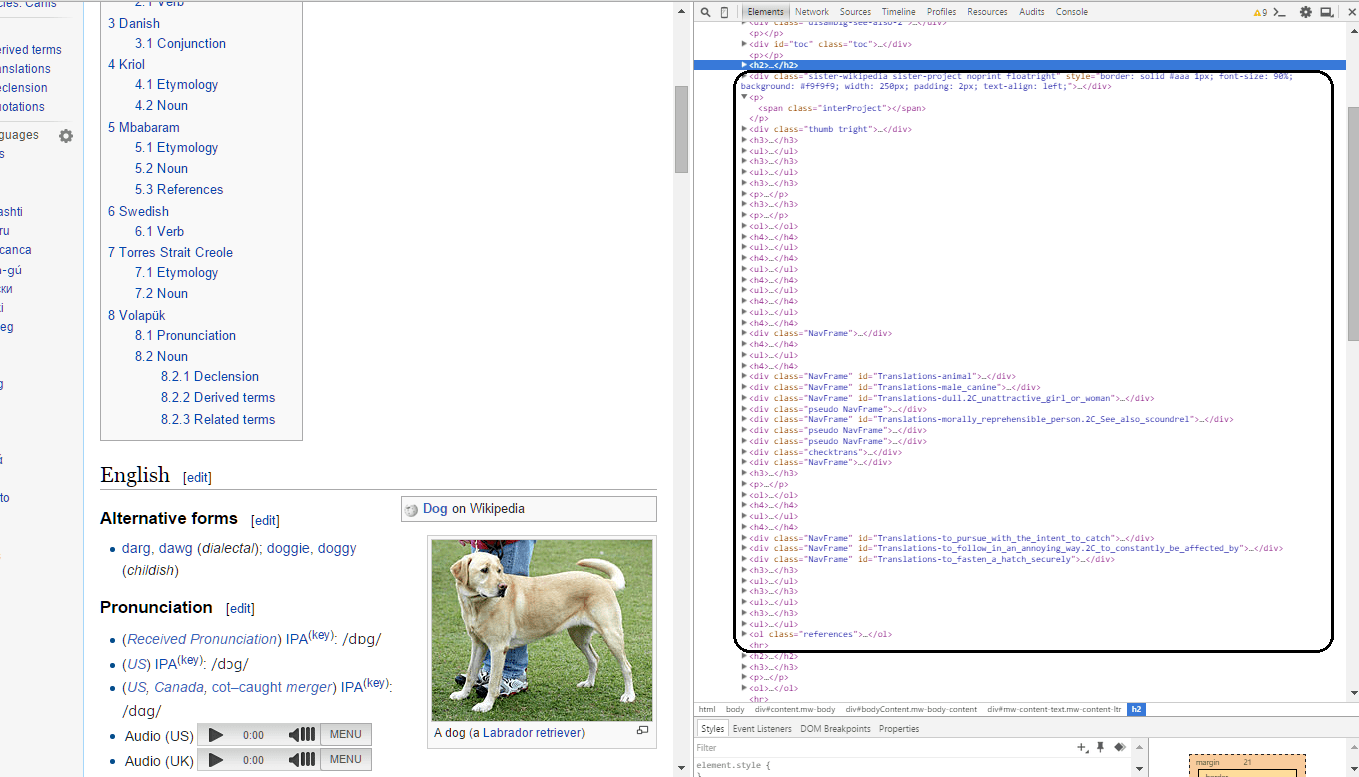Switch to the Network tab

811,11
